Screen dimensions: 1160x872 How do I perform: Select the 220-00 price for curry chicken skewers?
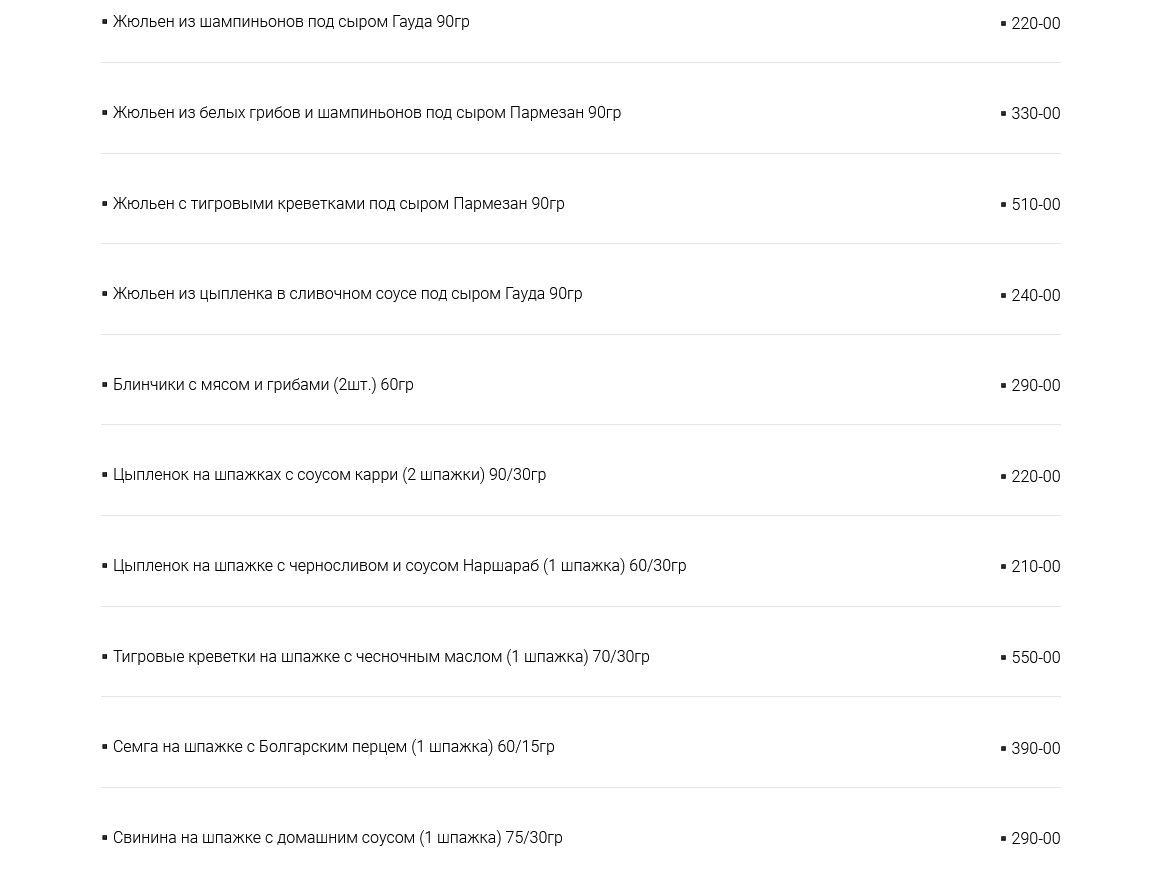pyautogui.click(x=1034, y=477)
